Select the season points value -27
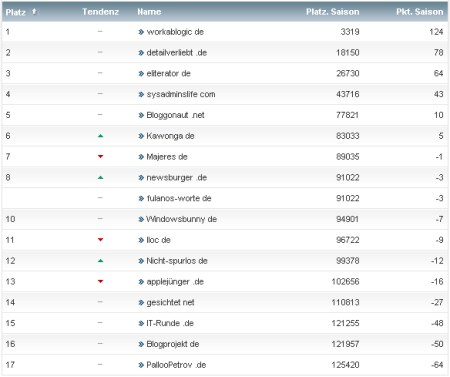This screenshot has height=377, width=450. 437,302
